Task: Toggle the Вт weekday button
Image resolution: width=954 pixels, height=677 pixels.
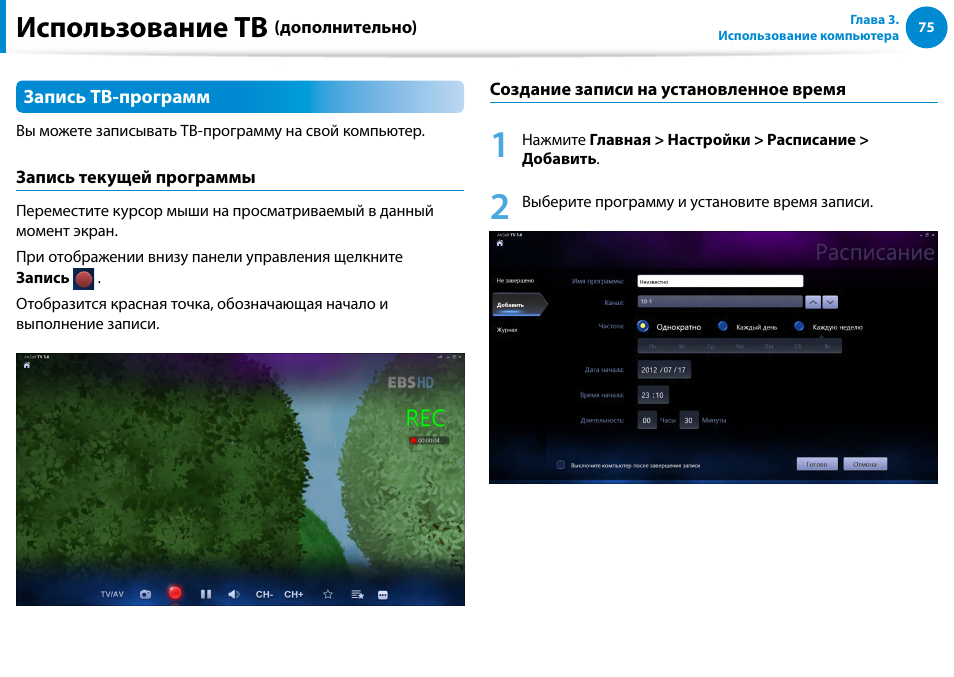Action: (x=681, y=346)
